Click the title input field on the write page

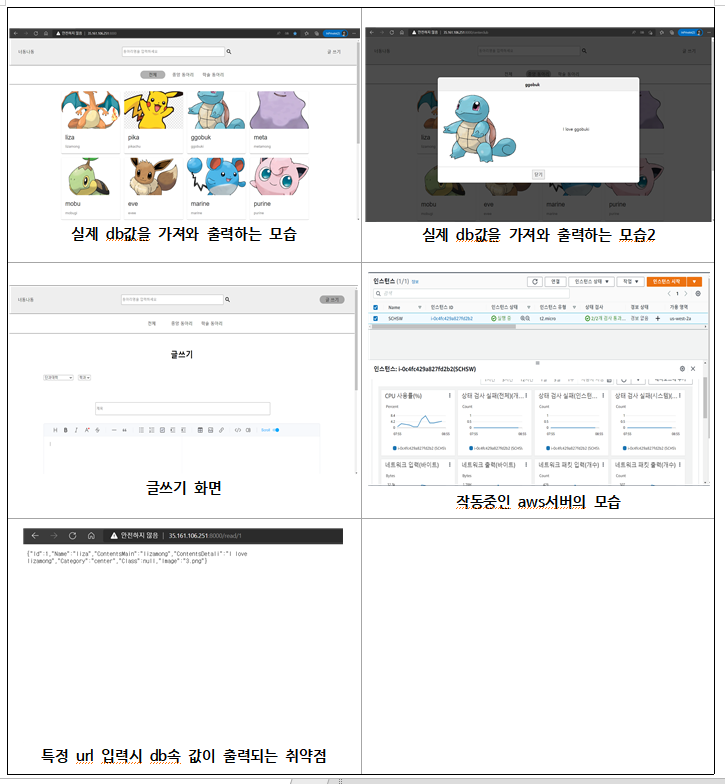point(182,408)
